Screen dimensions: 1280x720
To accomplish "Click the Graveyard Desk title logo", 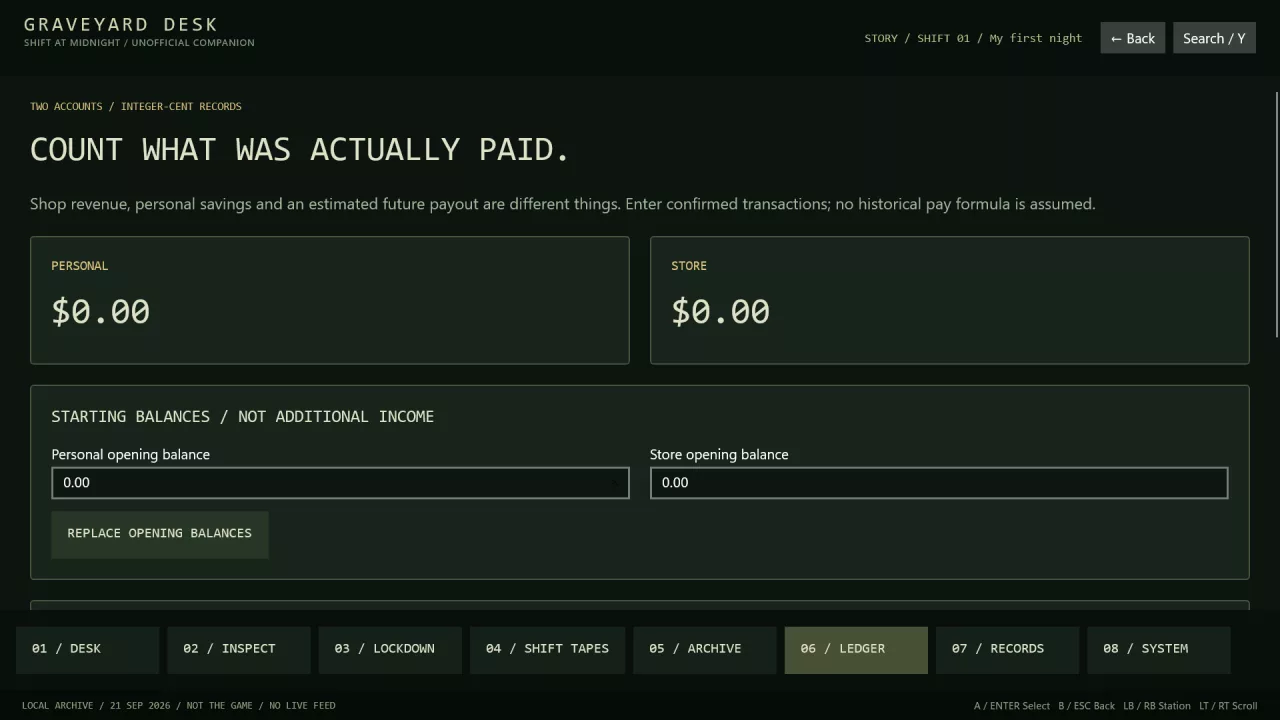I will 121,24.
